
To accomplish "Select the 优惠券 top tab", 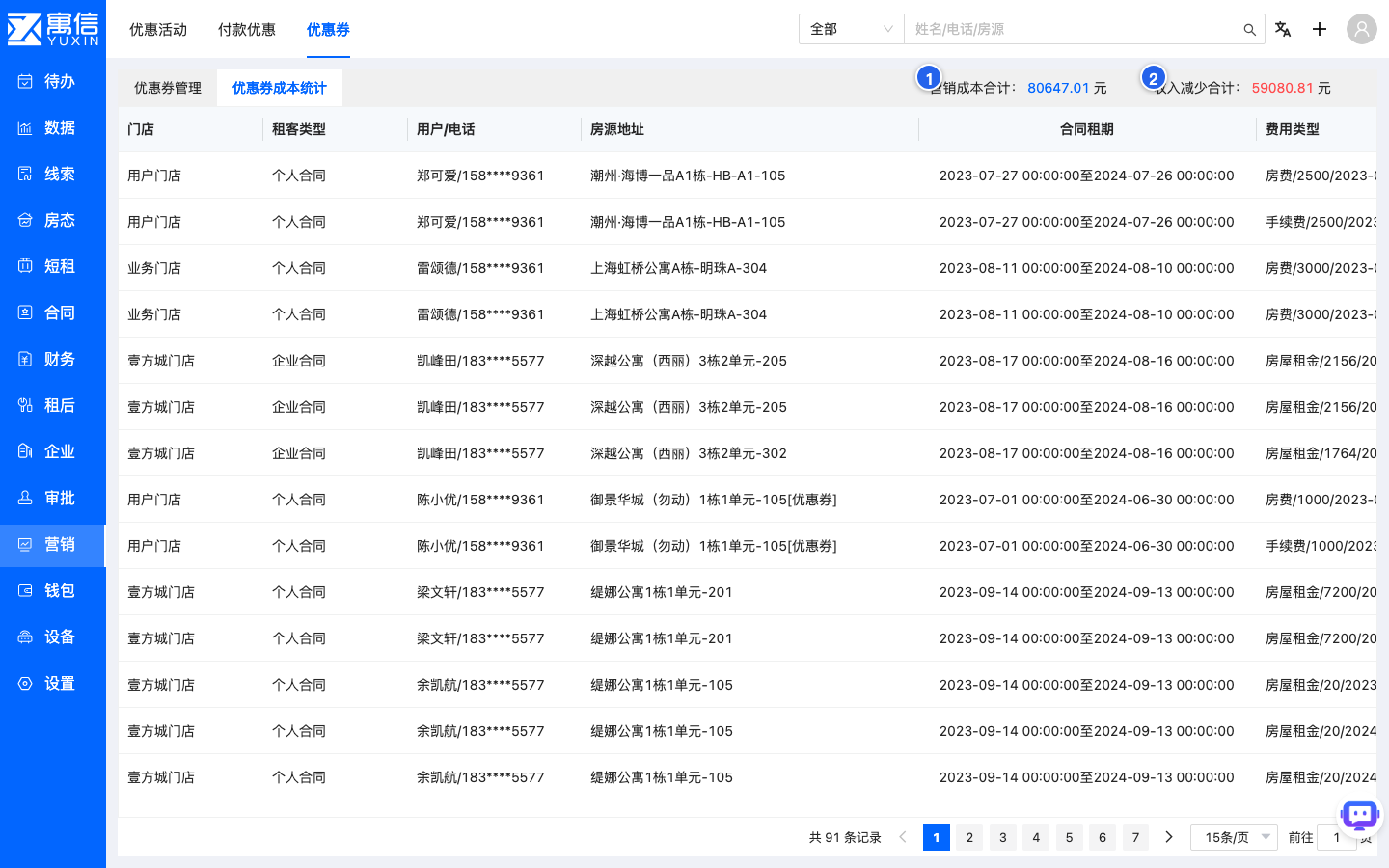I will 328,30.
